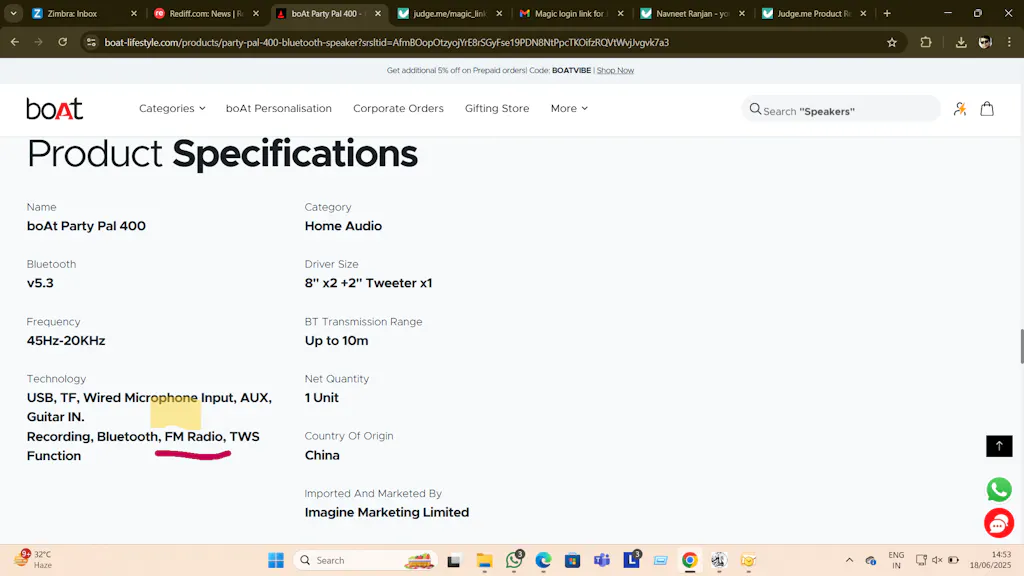Open the red live chat support bubble
1024x576 pixels.
(x=998, y=522)
